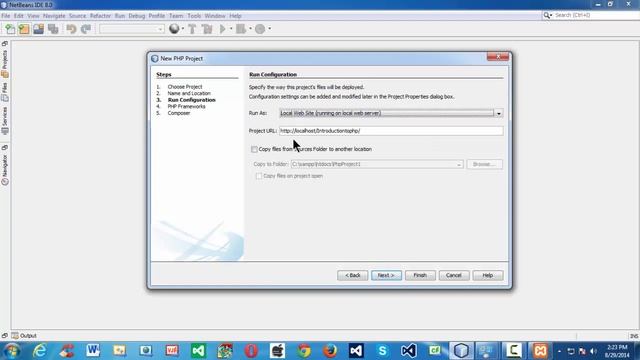
Task: Click the 'Choose Project' step text
Action: [x=185, y=87]
